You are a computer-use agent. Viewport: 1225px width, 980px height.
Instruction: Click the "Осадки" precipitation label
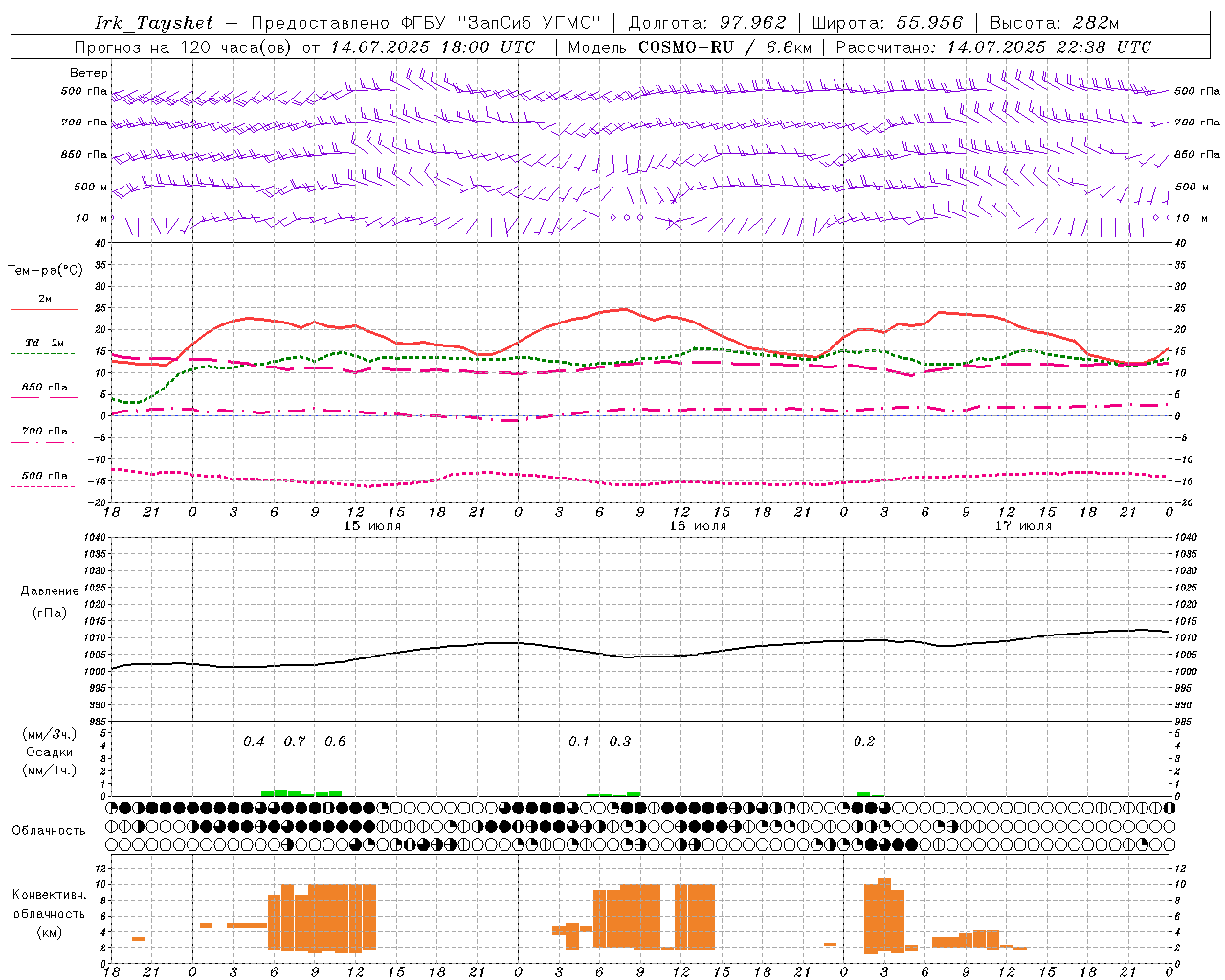[49, 752]
